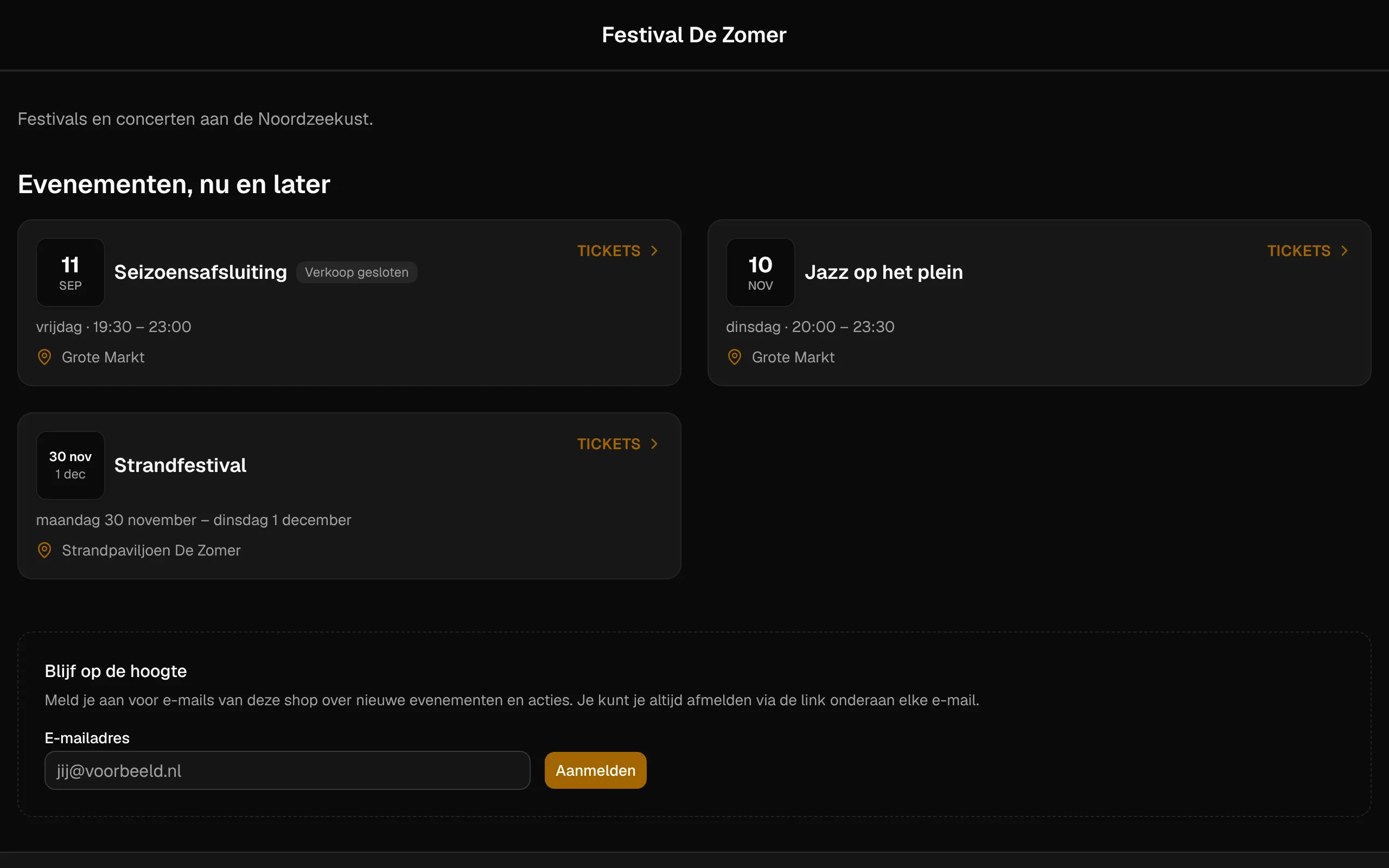Click the chevron arrow beside Jazz op het plein TICKETS
Image resolution: width=1389 pixels, height=868 pixels.
tap(1343, 251)
